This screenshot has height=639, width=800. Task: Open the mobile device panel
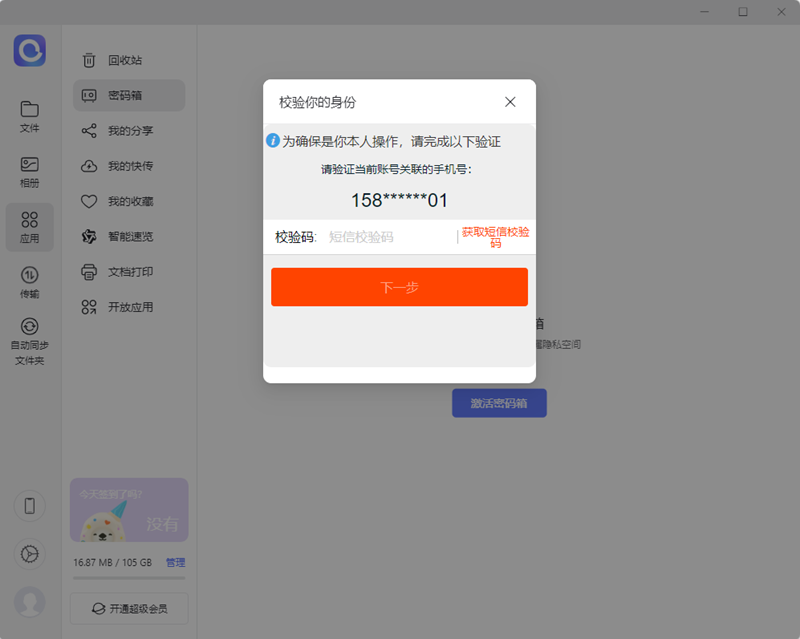(x=29, y=506)
